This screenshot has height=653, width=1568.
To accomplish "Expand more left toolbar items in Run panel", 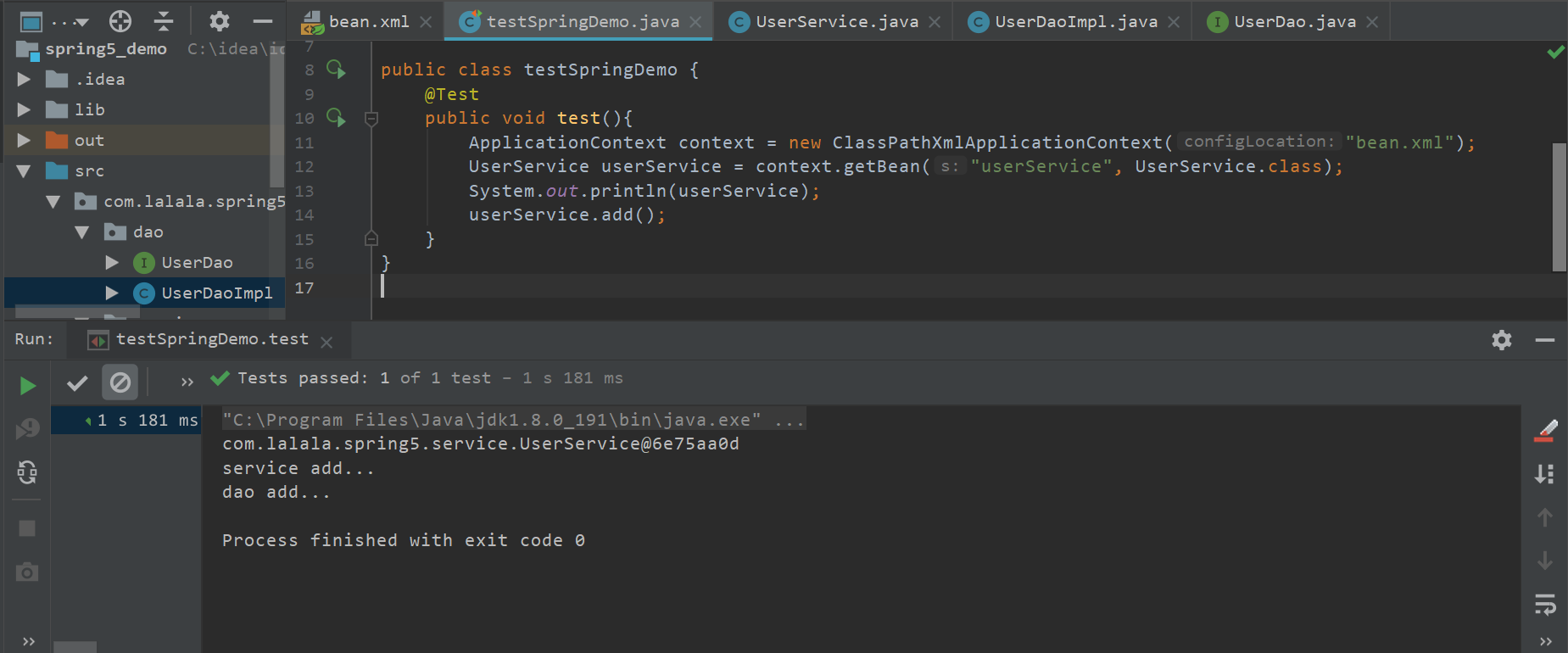I will (x=28, y=641).
